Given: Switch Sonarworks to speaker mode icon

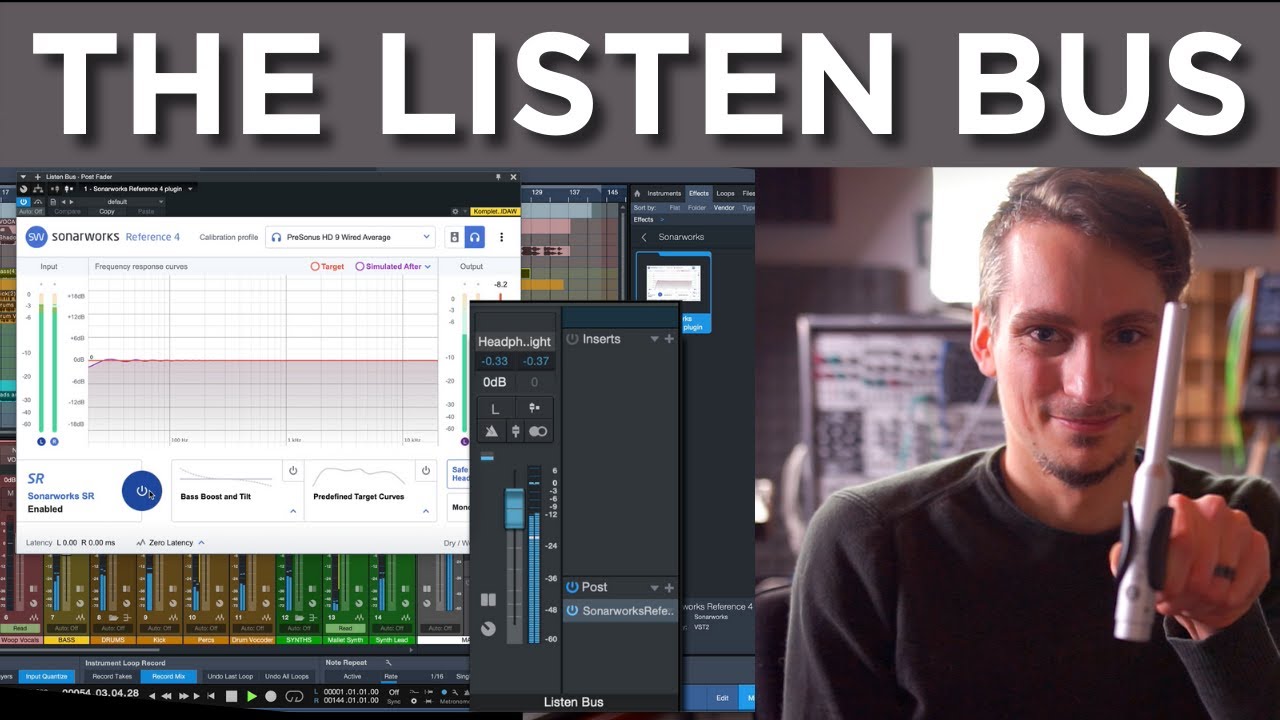Looking at the screenshot, I should [x=454, y=237].
